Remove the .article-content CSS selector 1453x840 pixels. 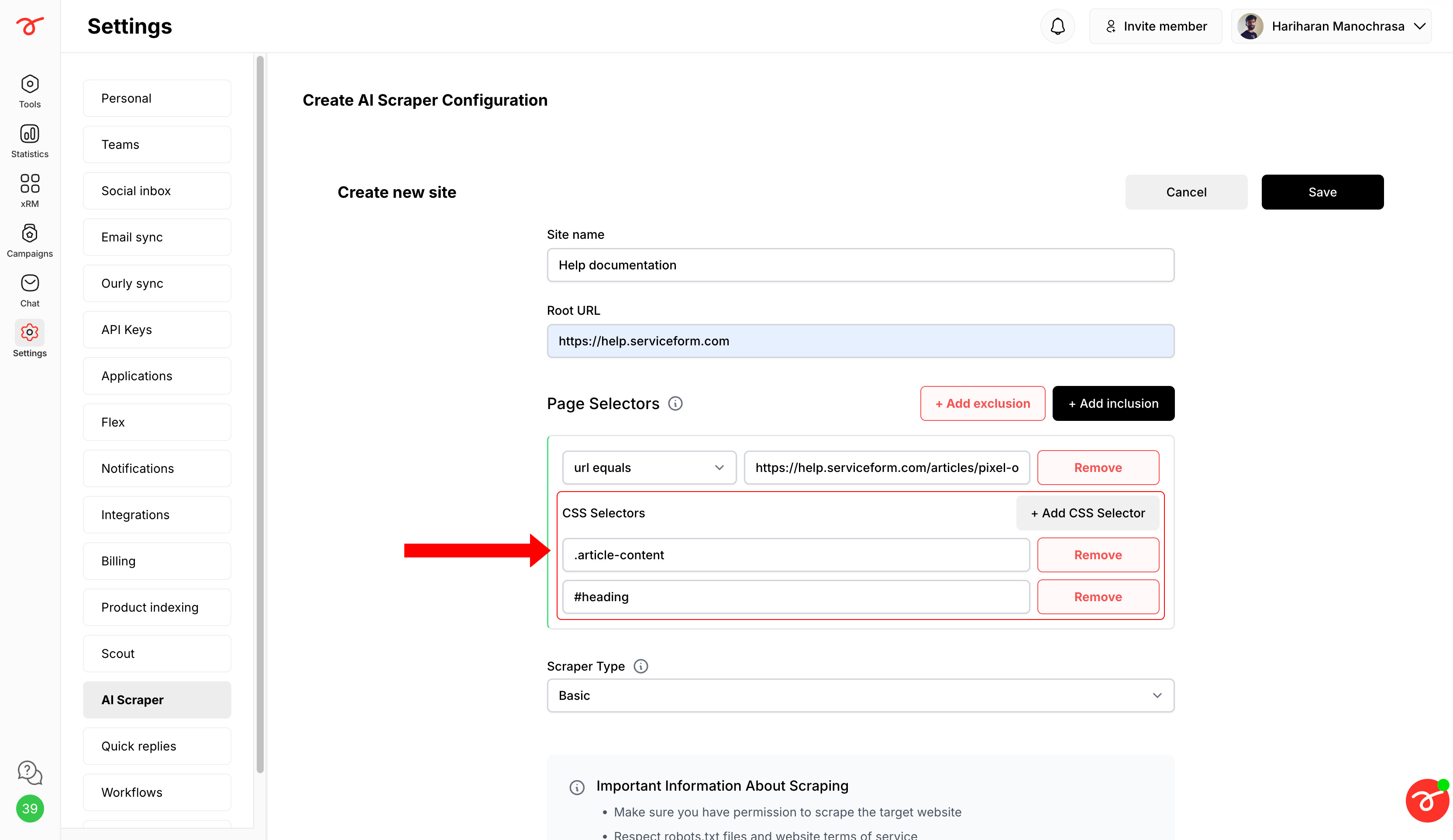tap(1098, 554)
